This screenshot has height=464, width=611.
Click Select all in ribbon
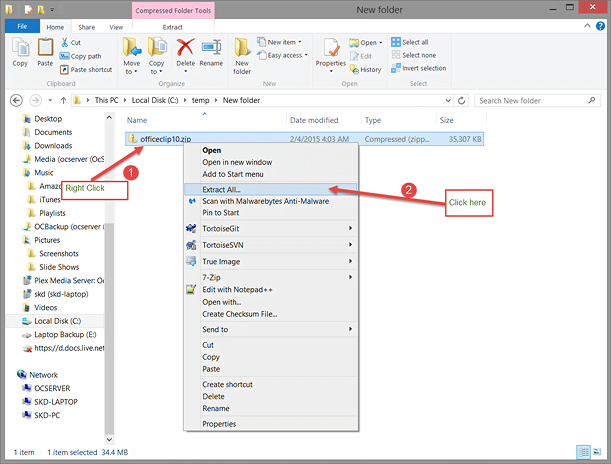click(414, 43)
